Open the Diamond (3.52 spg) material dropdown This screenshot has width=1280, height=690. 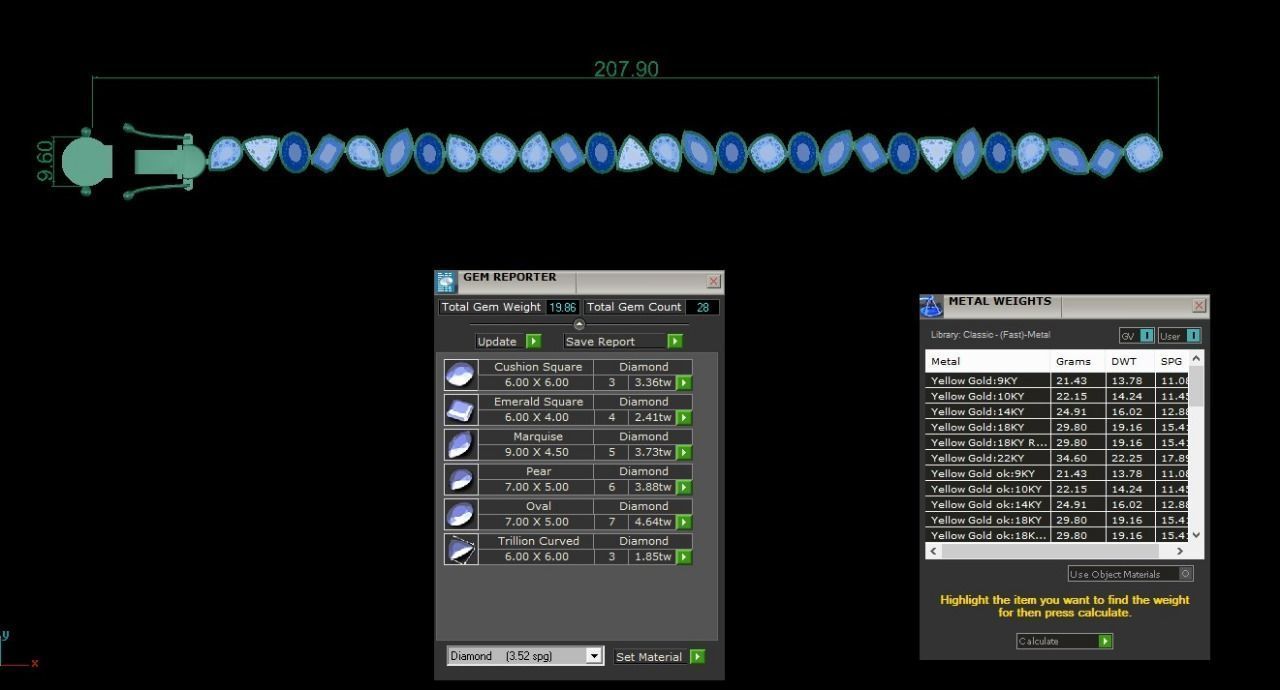coord(593,656)
